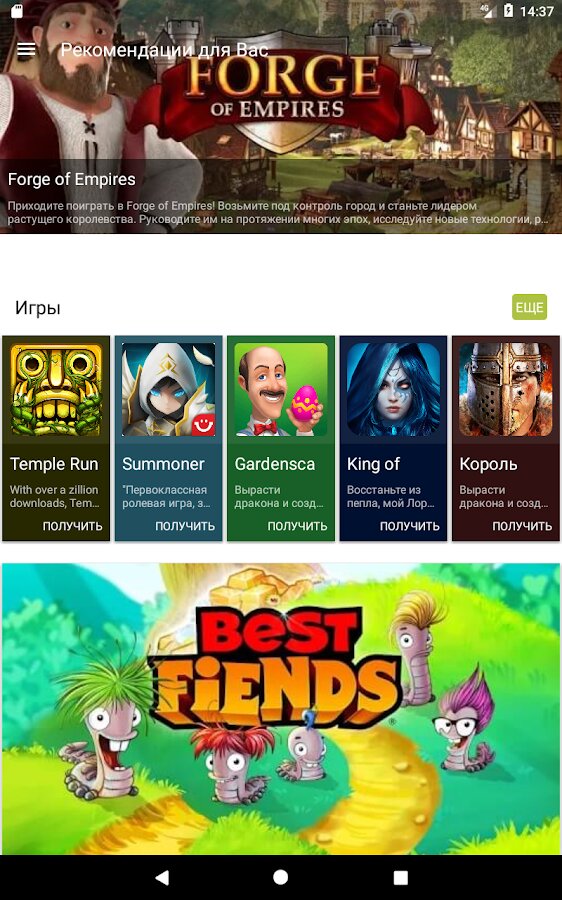
Task: Tap the battery status icon
Action: tap(508, 10)
